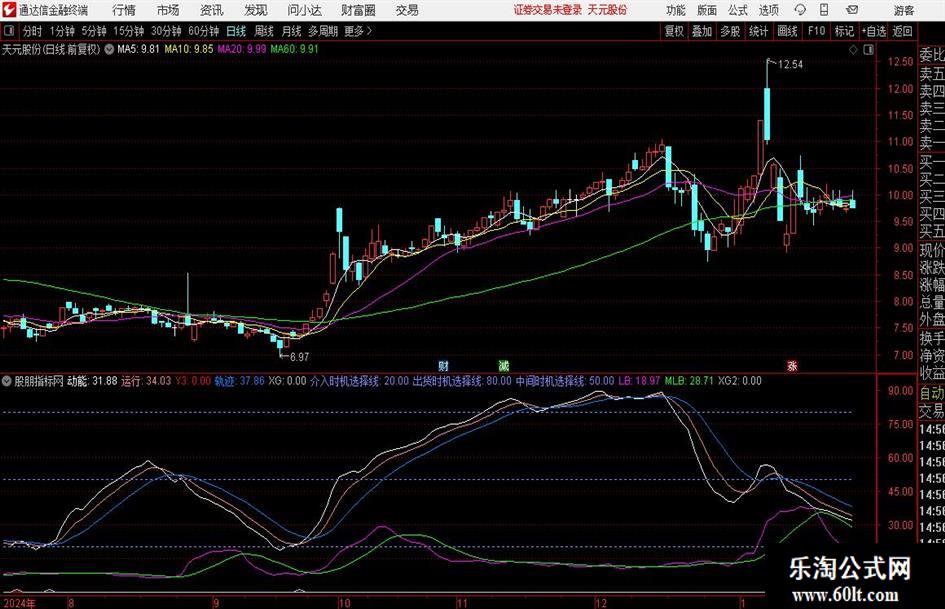
Task: Switch to the 周线 period tab
Action: [263, 31]
